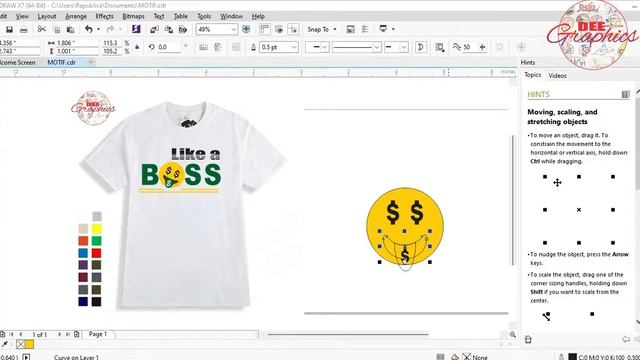Toggle Show guidelines button
640x360 pixels.
pos(293,29)
